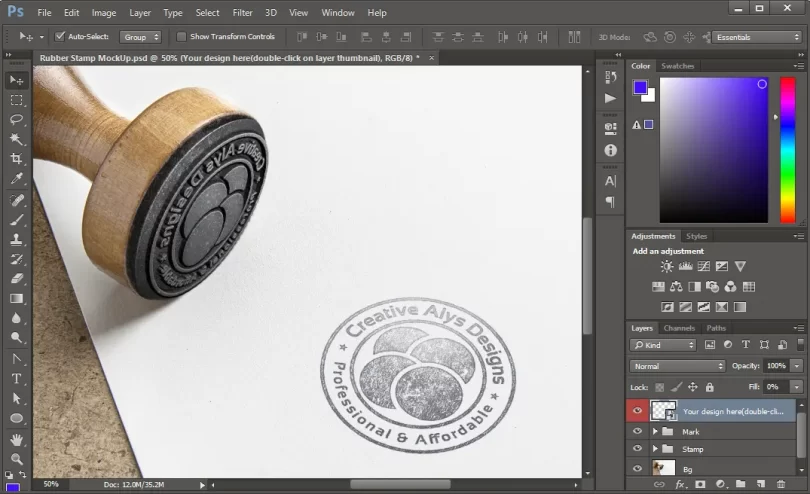810x494 pixels.
Task: Click the rainbow hue slider strip
Action: 787,150
